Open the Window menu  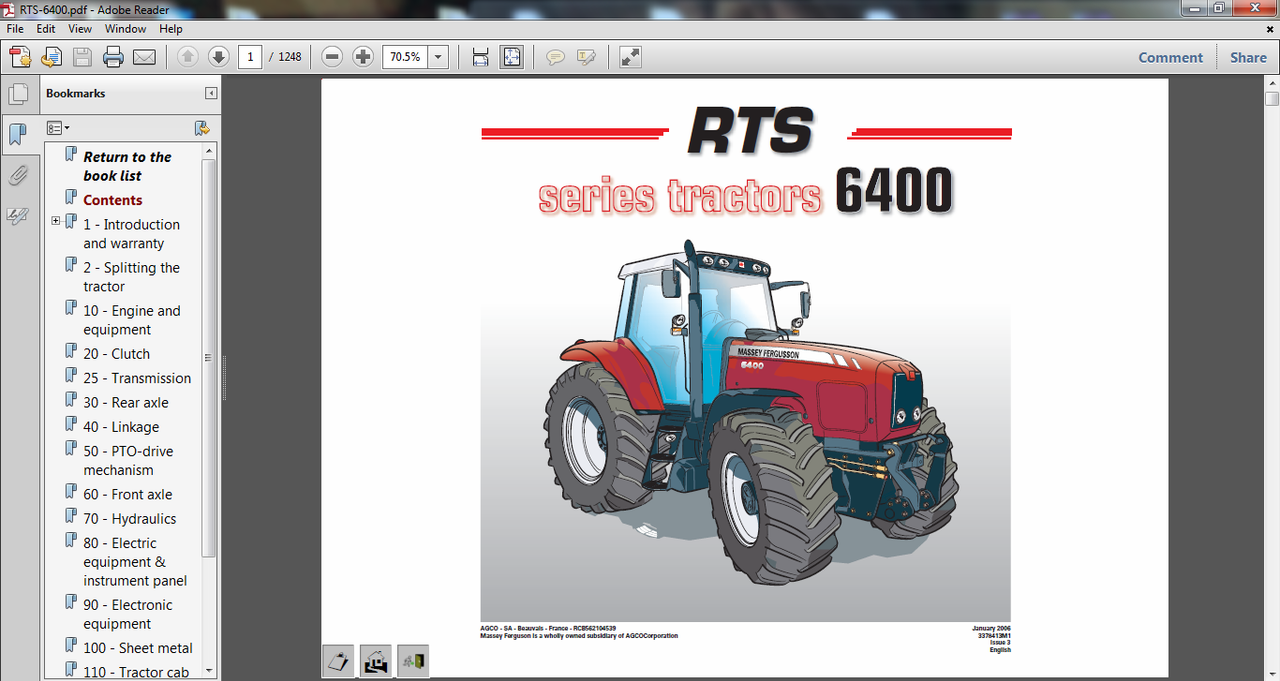(125, 29)
